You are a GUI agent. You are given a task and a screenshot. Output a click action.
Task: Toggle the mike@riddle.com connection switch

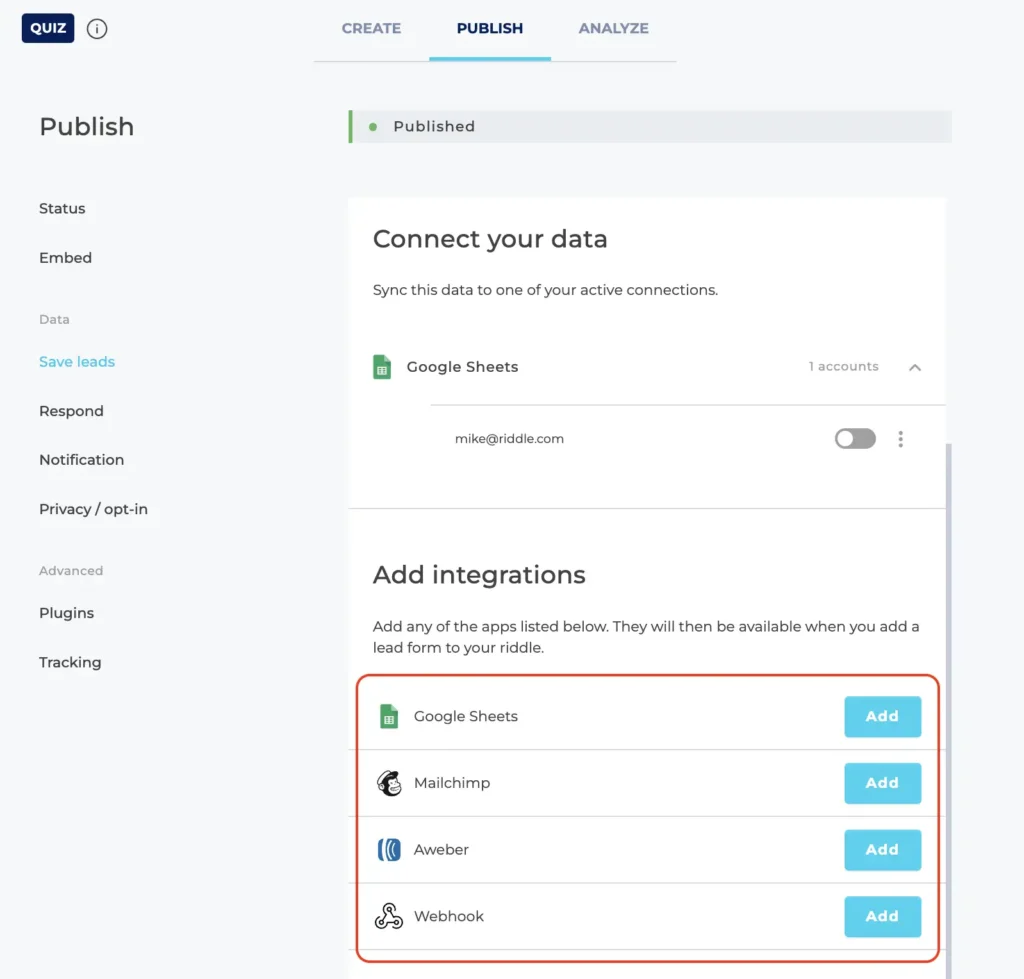tap(855, 438)
